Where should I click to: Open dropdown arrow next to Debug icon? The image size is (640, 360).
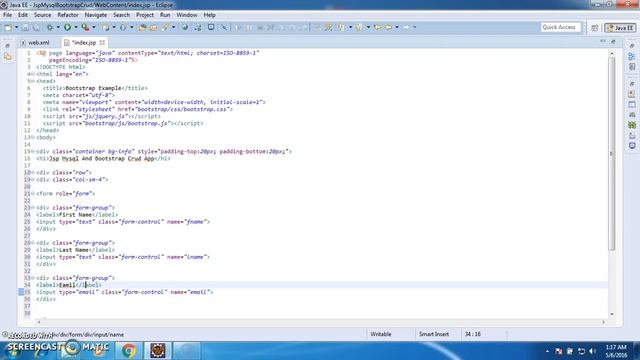58,27
